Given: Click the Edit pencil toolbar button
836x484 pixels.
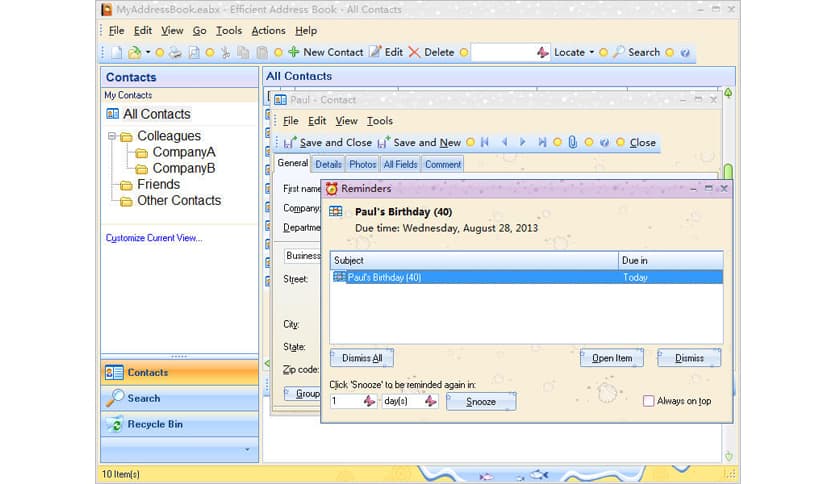Looking at the screenshot, I should pyautogui.click(x=387, y=52).
